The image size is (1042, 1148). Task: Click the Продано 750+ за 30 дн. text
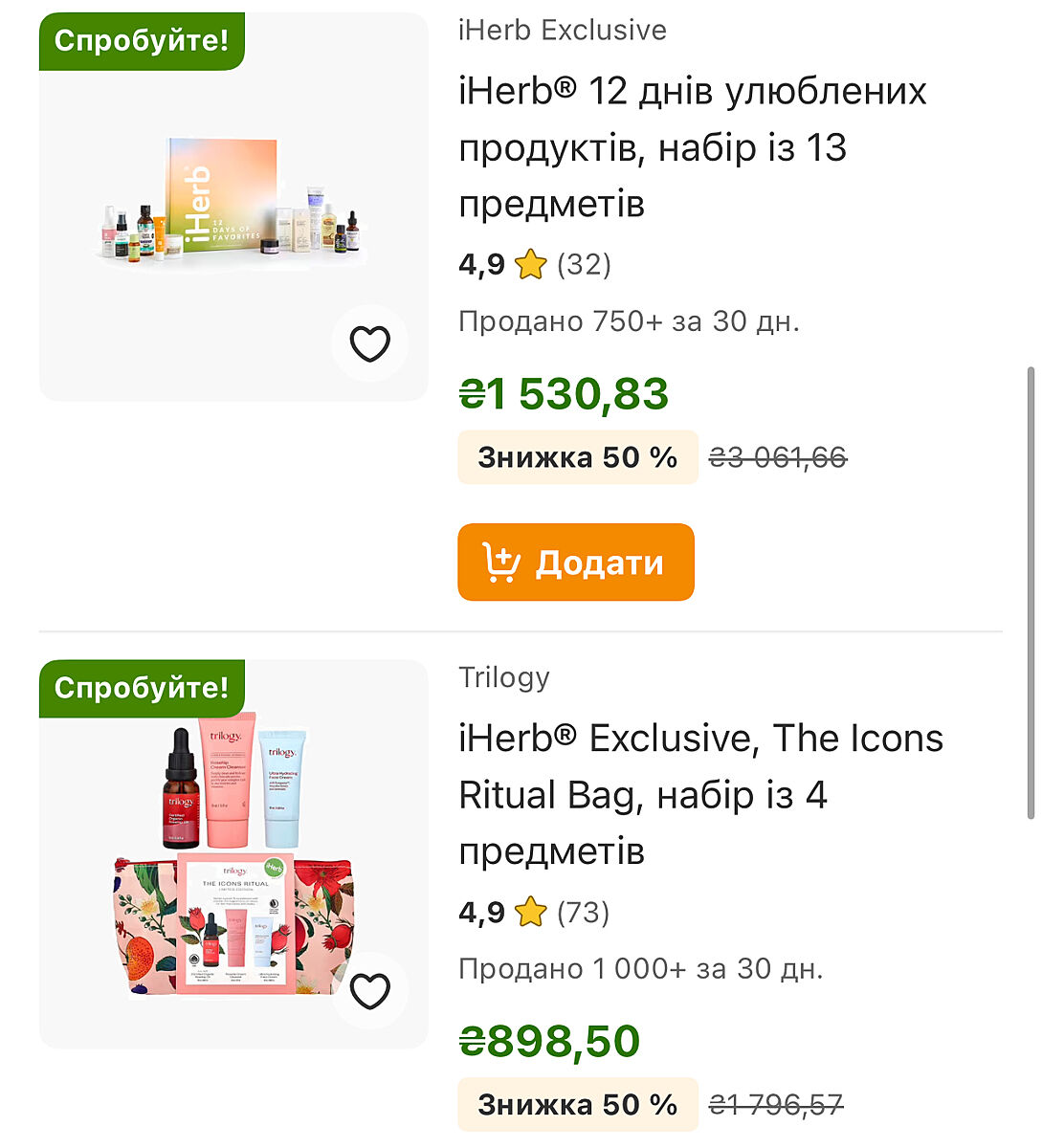tap(629, 321)
